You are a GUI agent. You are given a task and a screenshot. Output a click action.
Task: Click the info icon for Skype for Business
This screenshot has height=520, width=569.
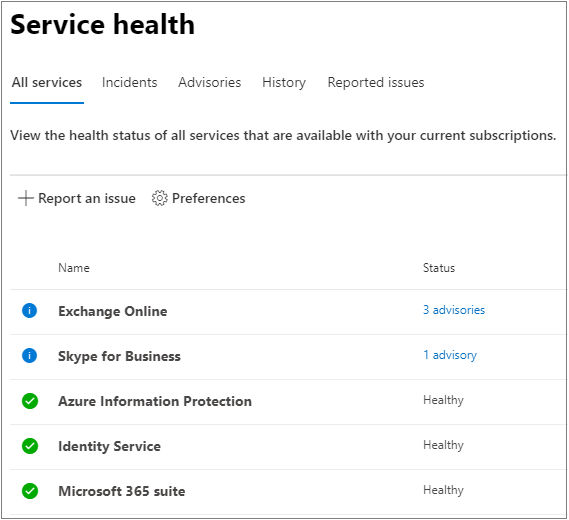(x=29, y=356)
